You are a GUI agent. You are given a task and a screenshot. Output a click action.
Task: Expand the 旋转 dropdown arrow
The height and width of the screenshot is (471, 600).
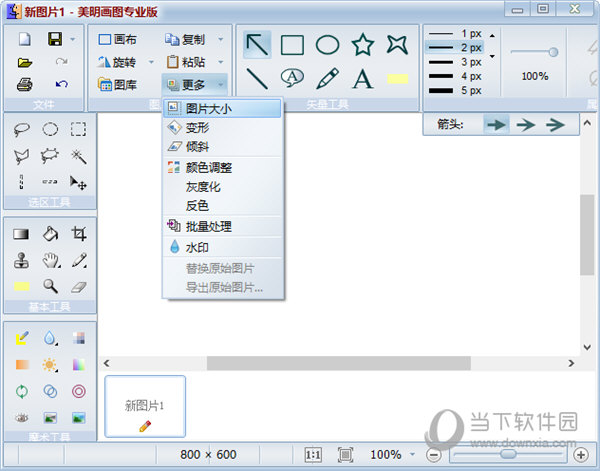click(x=151, y=62)
